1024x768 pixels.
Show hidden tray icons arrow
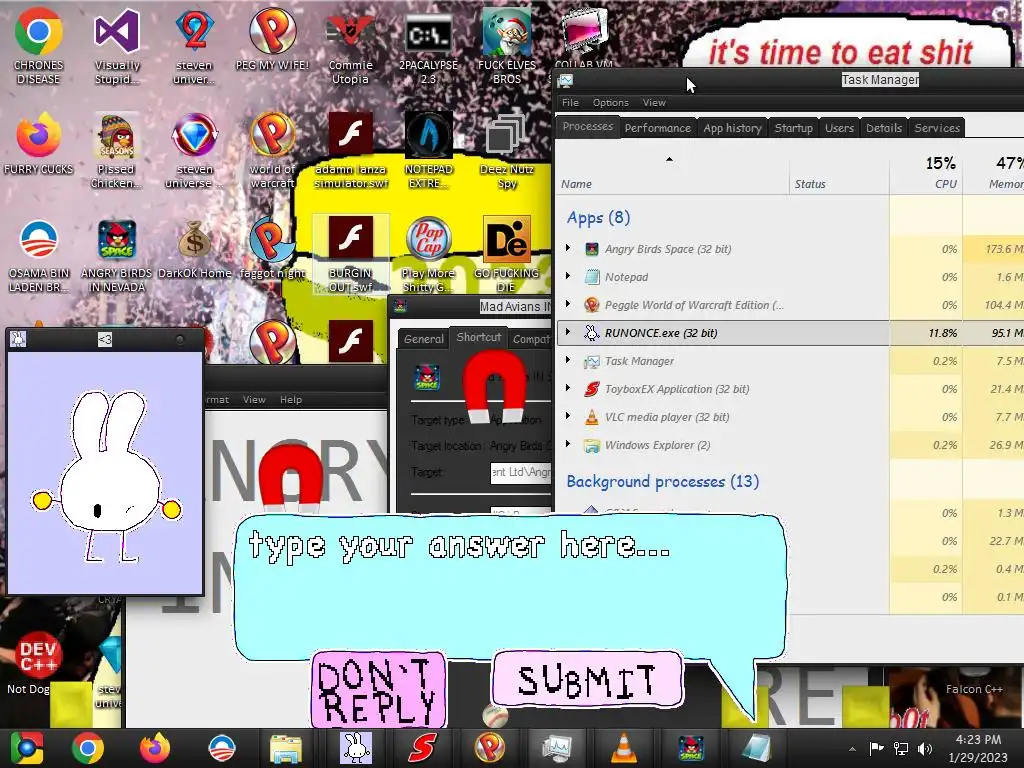(852, 749)
